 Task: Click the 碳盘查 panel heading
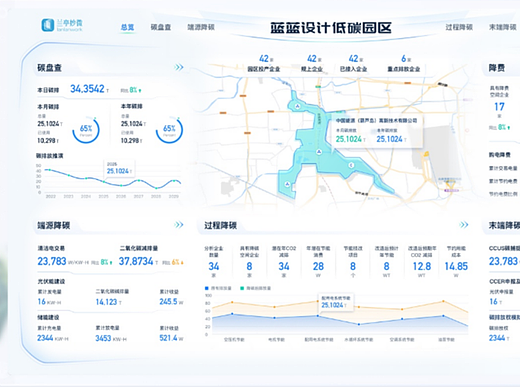pos(49,68)
